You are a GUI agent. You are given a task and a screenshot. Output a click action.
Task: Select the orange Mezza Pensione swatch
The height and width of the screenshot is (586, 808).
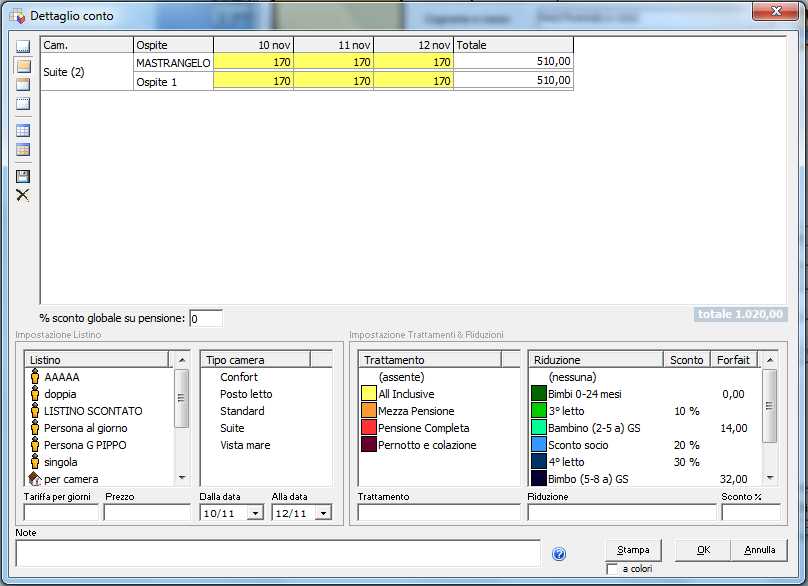point(368,411)
